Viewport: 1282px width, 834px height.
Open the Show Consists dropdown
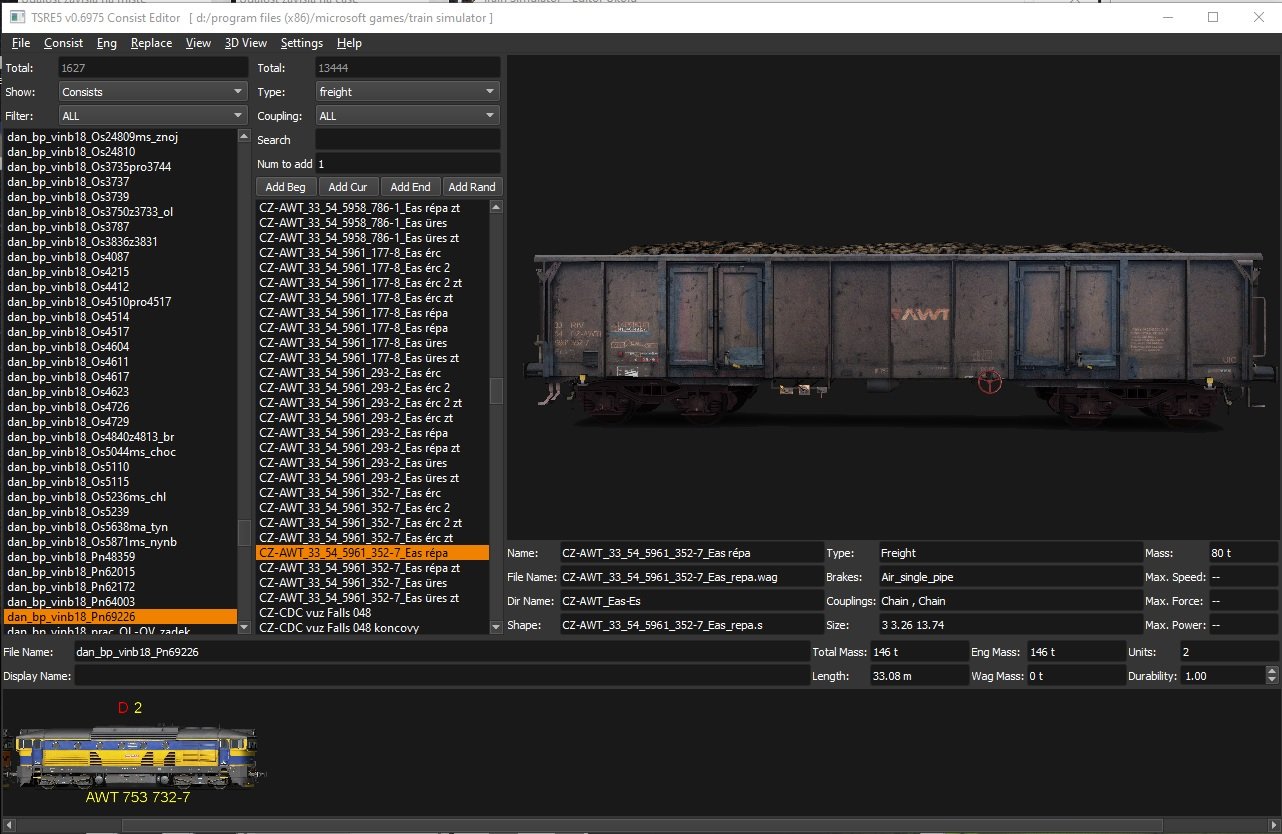pyautogui.click(x=152, y=92)
